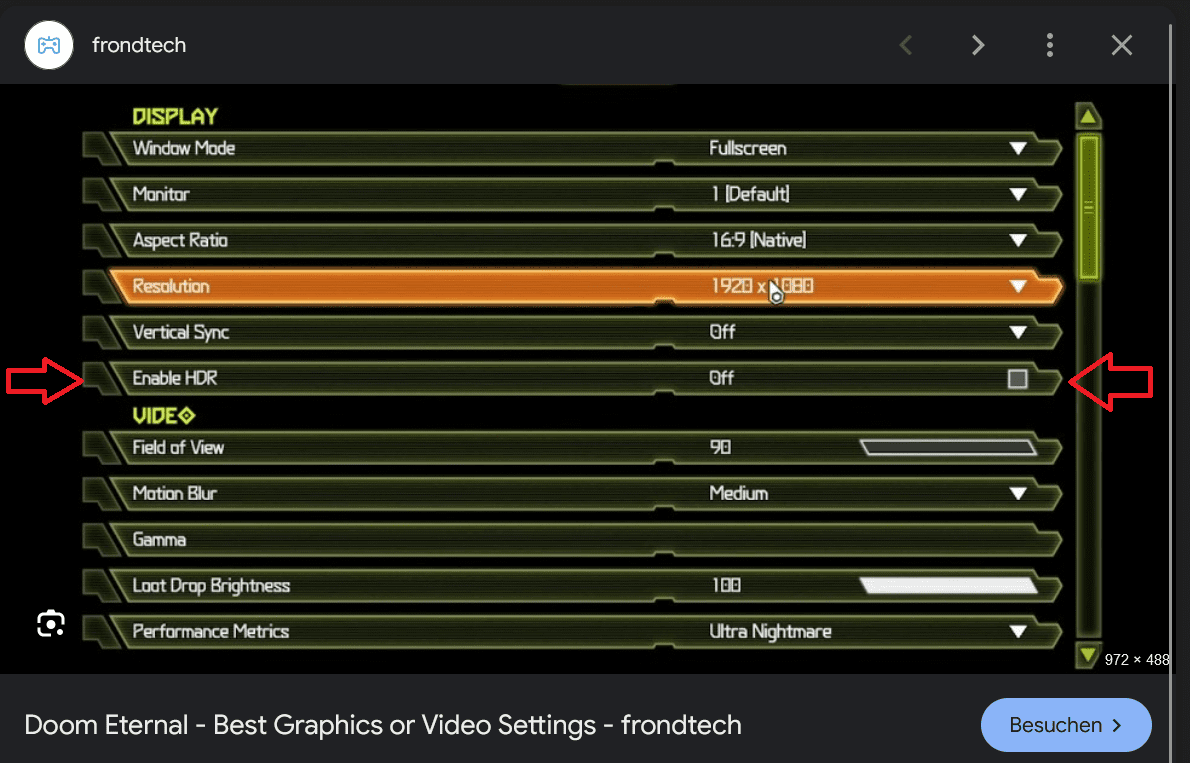Select the Loot Drop Brightness label
Screen dimensions: 1190x763
coord(211,585)
